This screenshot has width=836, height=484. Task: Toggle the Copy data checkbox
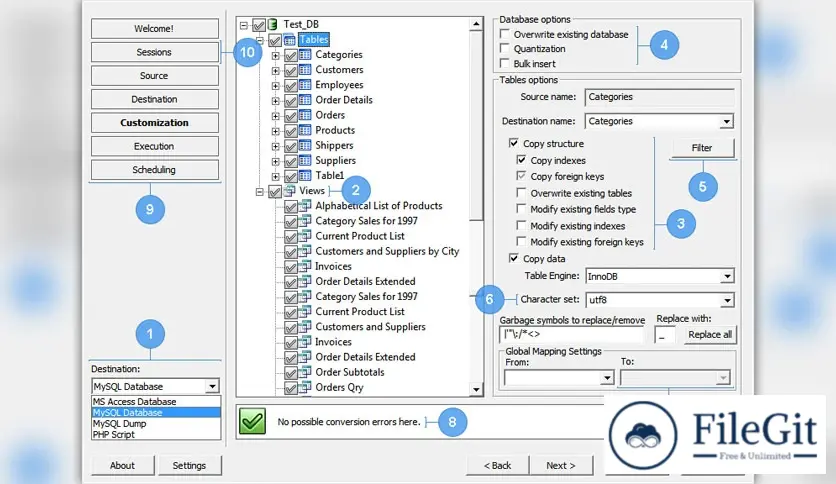point(513,259)
